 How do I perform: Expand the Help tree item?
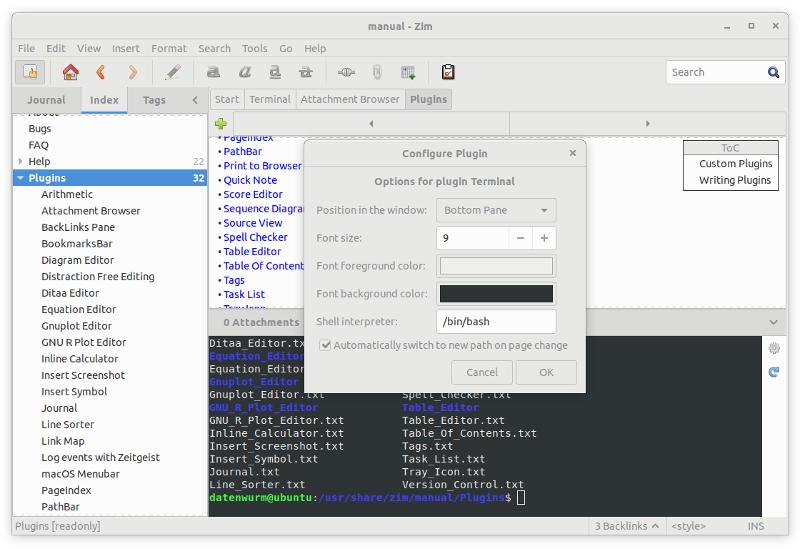[20, 161]
